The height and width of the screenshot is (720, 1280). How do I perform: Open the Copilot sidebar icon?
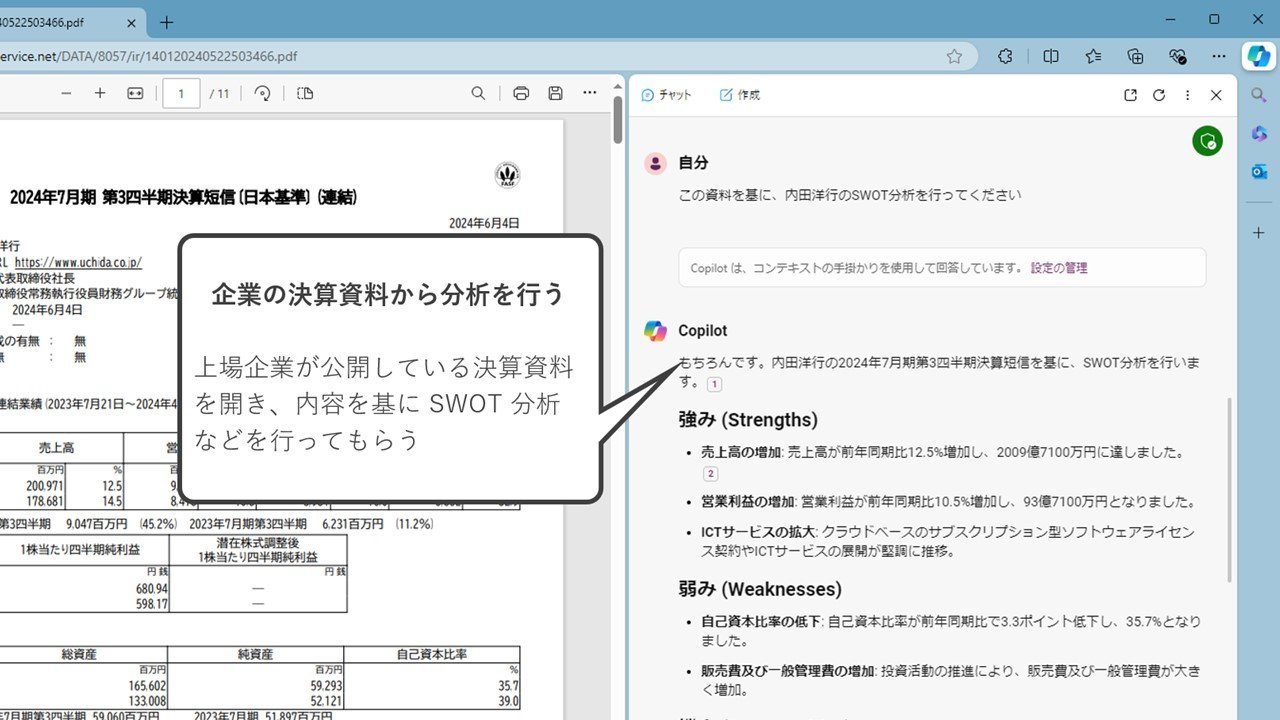1257,56
